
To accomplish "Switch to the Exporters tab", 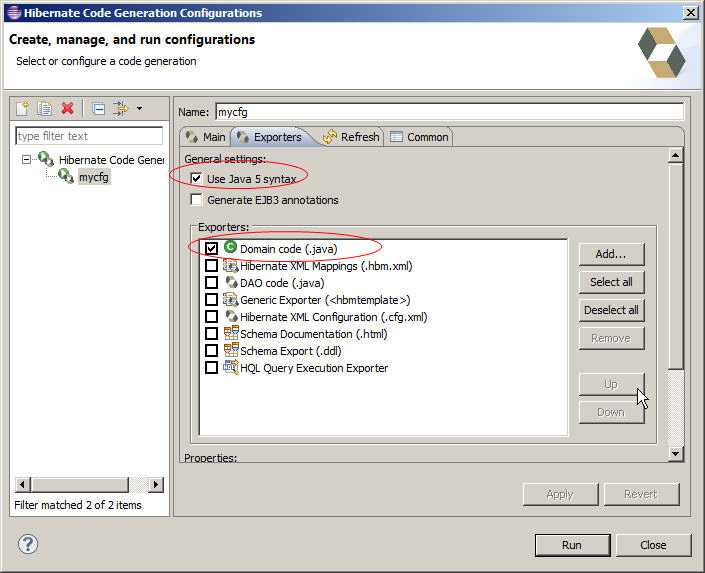I will (x=270, y=137).
